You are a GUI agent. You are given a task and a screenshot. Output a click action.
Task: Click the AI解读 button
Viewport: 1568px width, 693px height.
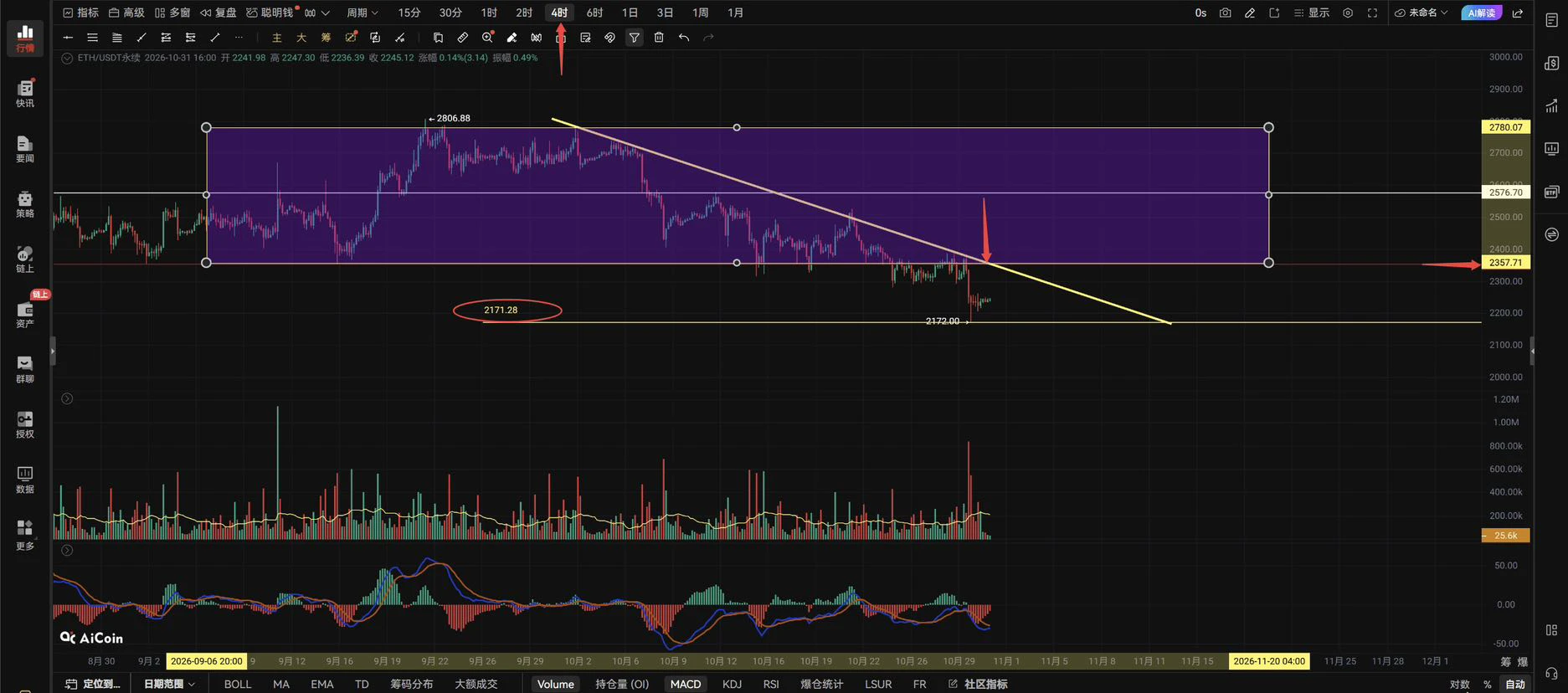pos(1481,13)
